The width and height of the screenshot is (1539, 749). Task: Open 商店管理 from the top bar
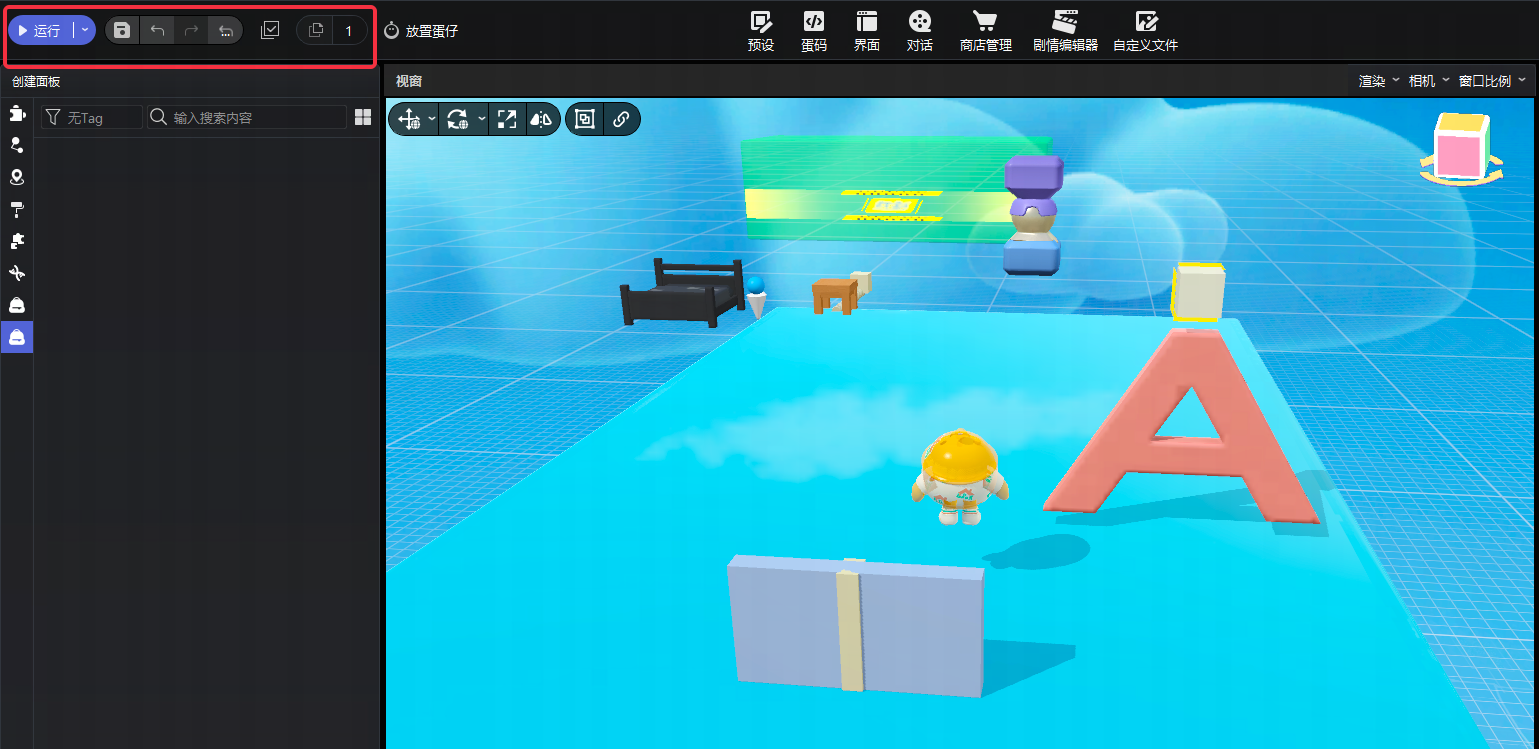[x=985, y=31]
